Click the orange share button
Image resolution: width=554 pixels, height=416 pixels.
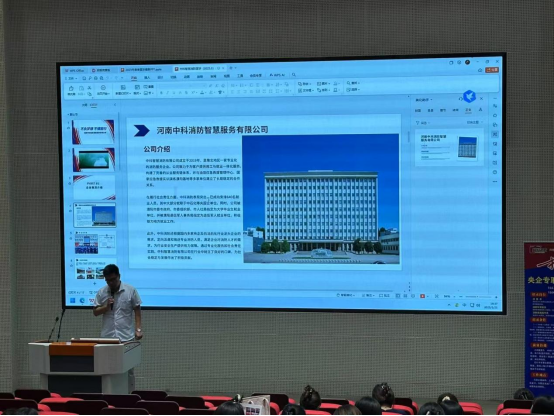coord(492,70)
